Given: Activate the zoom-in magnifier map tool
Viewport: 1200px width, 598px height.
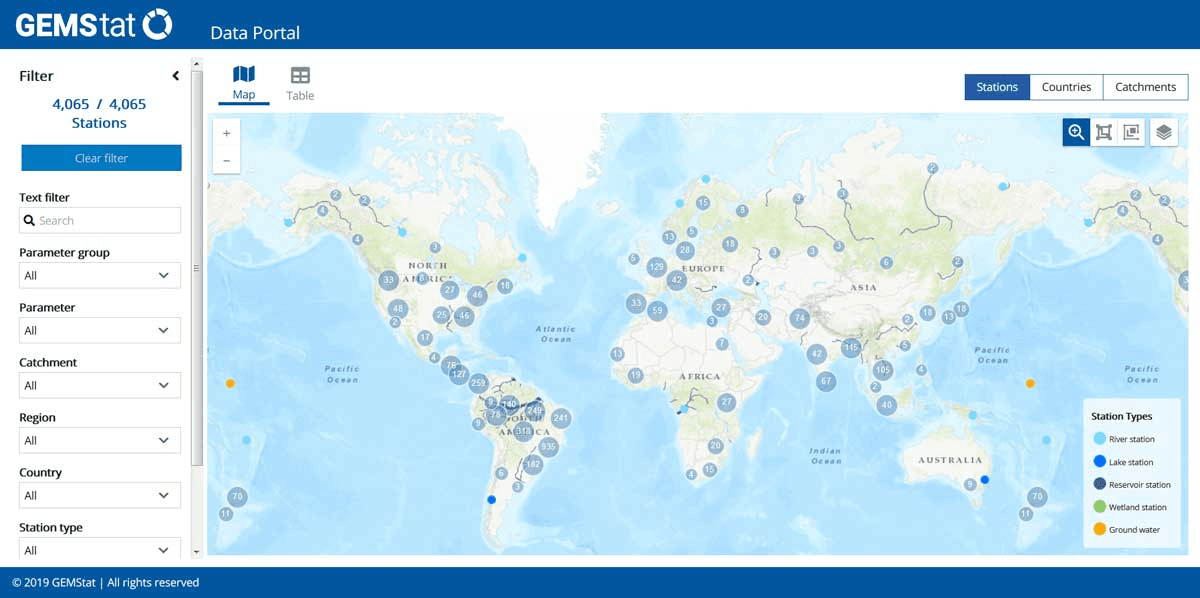Looking at the screenshot, I should pos(1076,132).
